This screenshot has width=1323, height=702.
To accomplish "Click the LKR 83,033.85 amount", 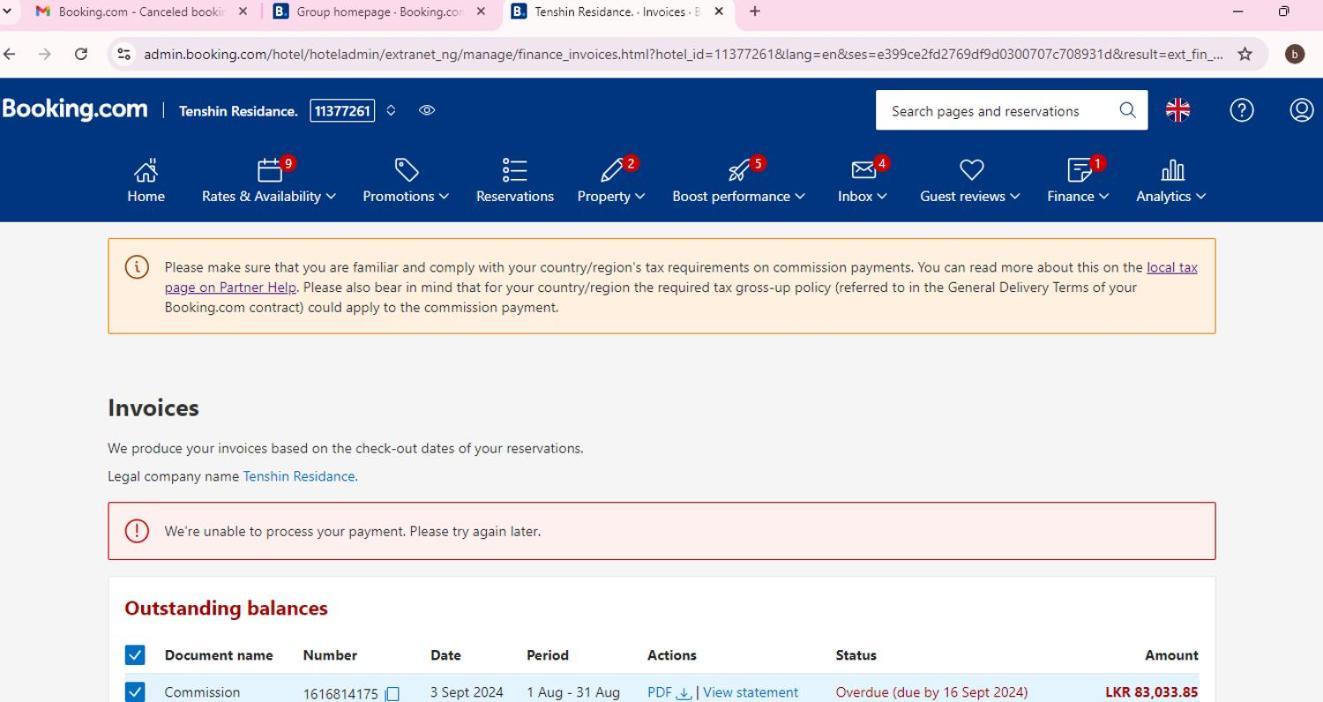I will [1151, 692].
